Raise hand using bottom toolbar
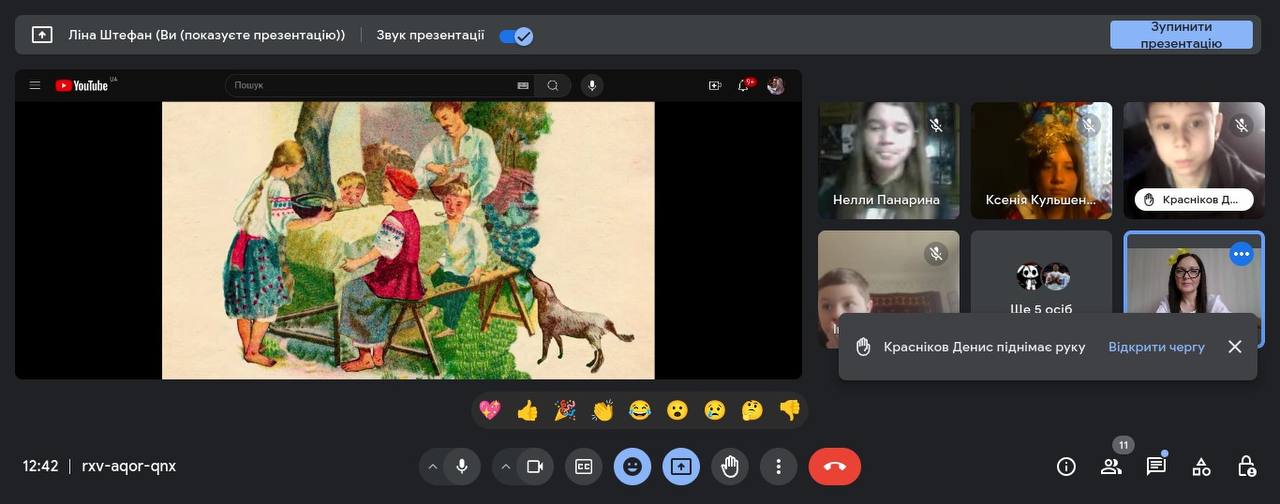 click(x=730, y=466)
